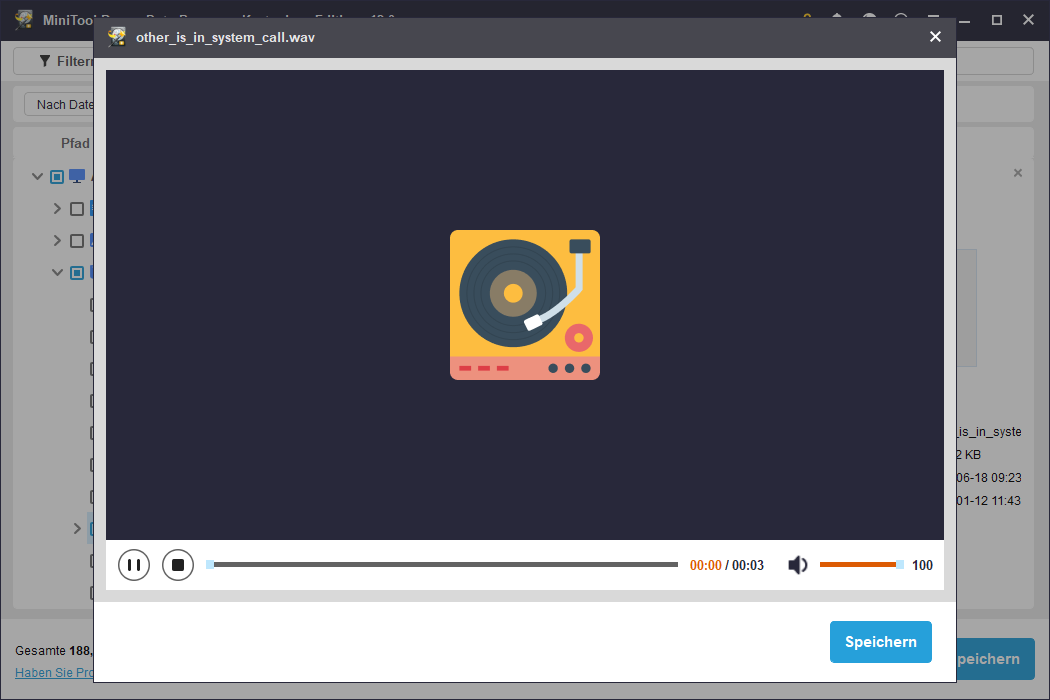Viewport: 1050px width, 700px height.
Task: Tick the first empty tree checkbox
Action: click(x=77, y=209)
